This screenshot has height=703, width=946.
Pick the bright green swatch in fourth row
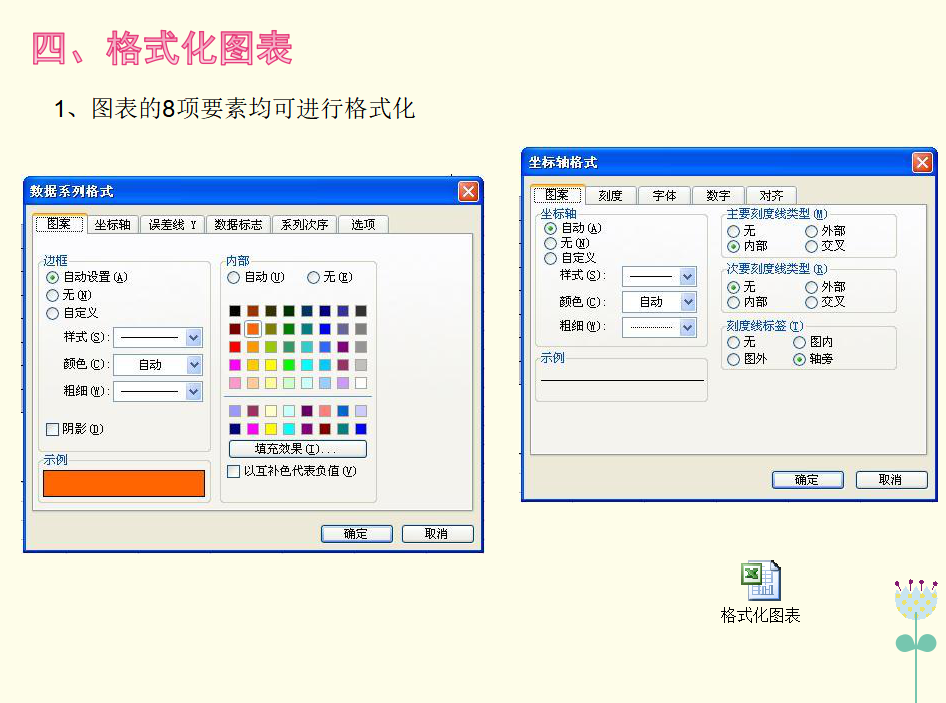pos(289,365)
